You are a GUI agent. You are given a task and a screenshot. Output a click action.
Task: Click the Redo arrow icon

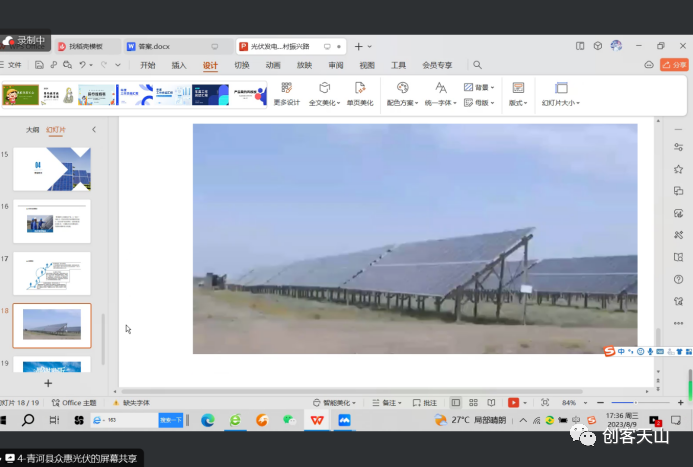point(104,65)
